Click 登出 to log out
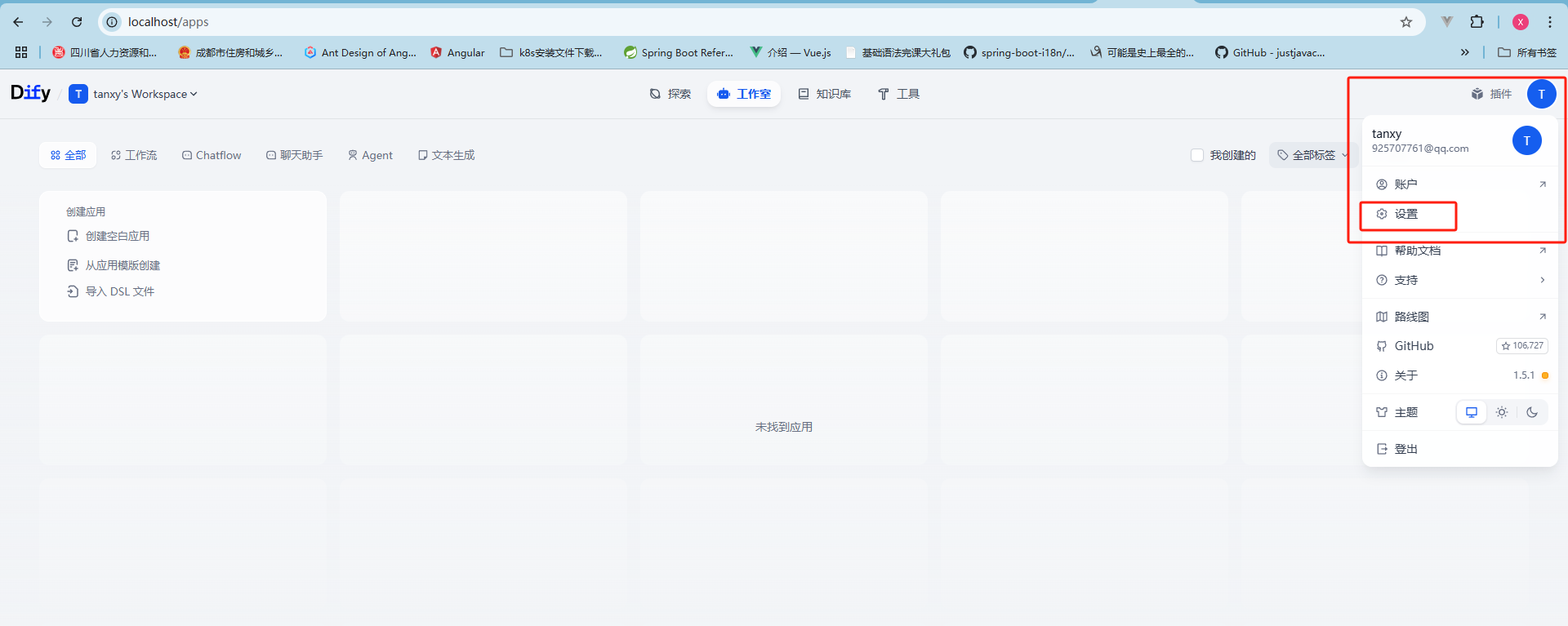Screen dimensions: 1568x626 tap(1460, 449)
